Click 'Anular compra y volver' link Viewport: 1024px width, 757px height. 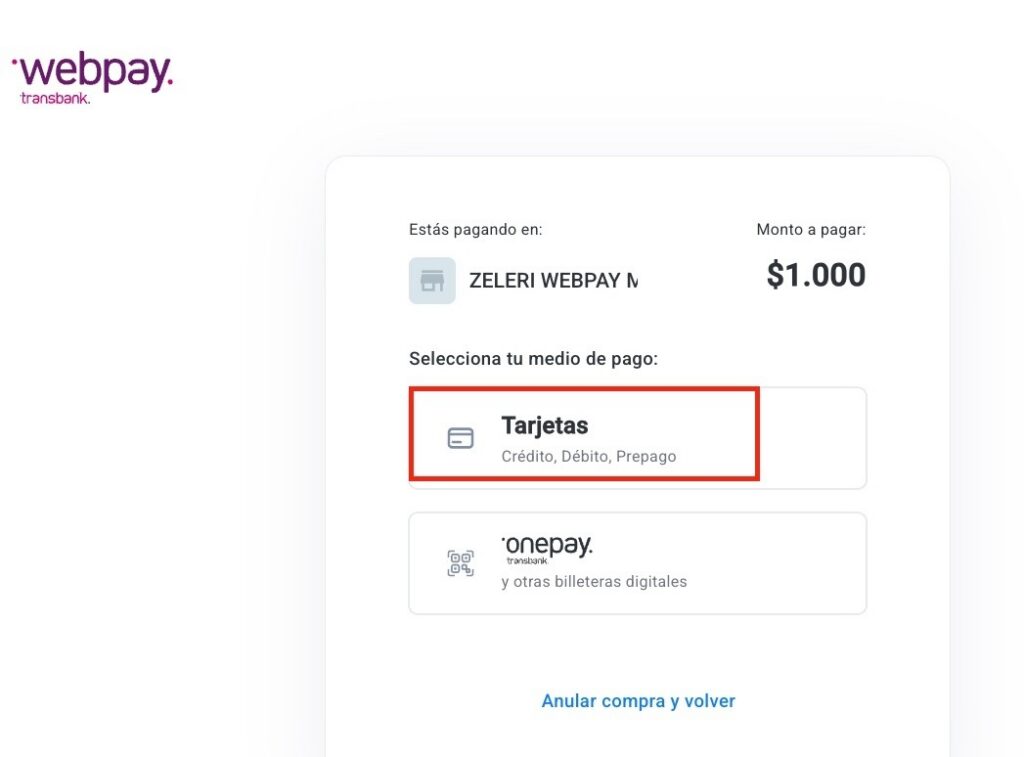[638, 701]
